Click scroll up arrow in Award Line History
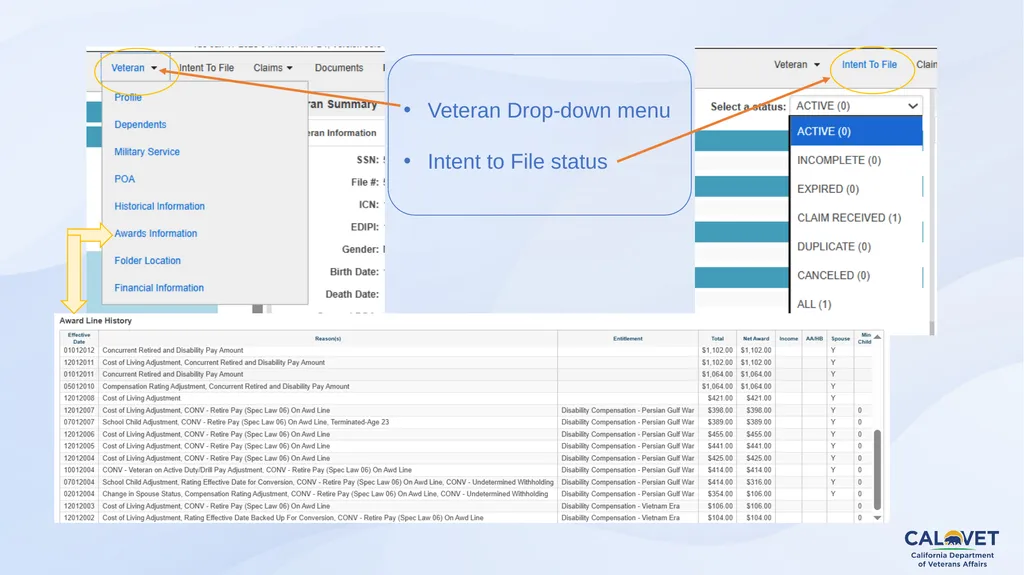 tap(878, 337)
